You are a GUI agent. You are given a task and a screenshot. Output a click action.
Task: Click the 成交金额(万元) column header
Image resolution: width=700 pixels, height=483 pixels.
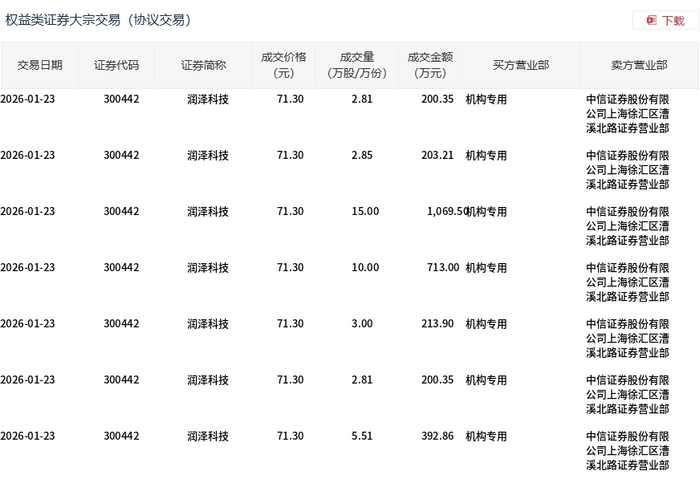tap(430, 65)
